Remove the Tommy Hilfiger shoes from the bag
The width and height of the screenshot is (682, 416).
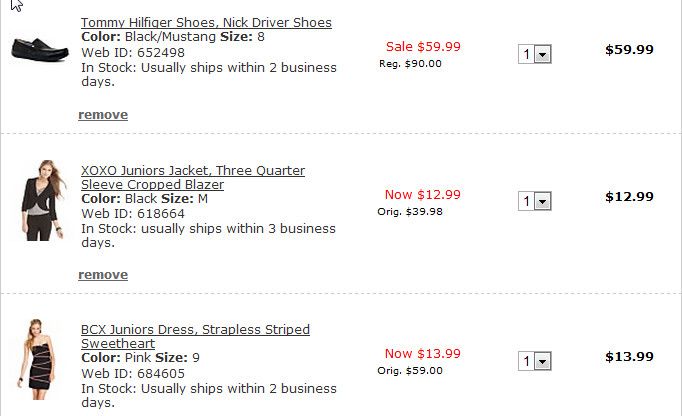coord(103,115)
